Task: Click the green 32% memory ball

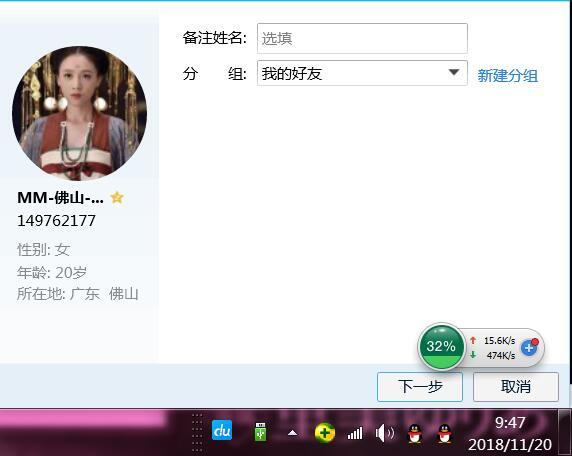Action: (441, 346)
